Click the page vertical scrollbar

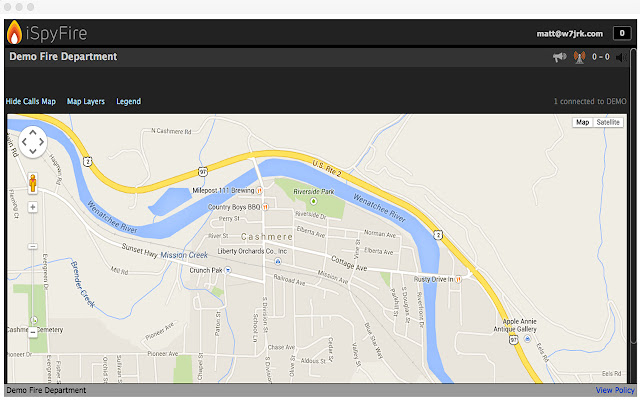633,196
